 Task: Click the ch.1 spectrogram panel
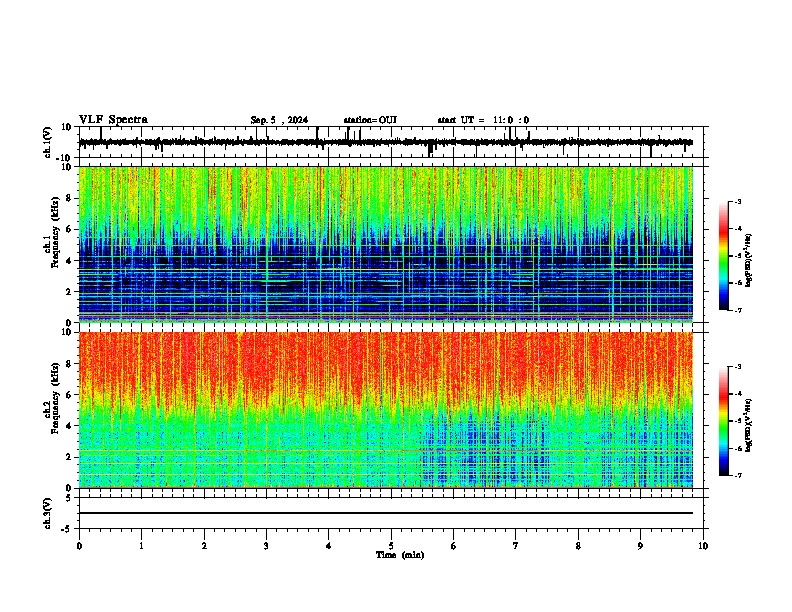click(x=386, y=244)
